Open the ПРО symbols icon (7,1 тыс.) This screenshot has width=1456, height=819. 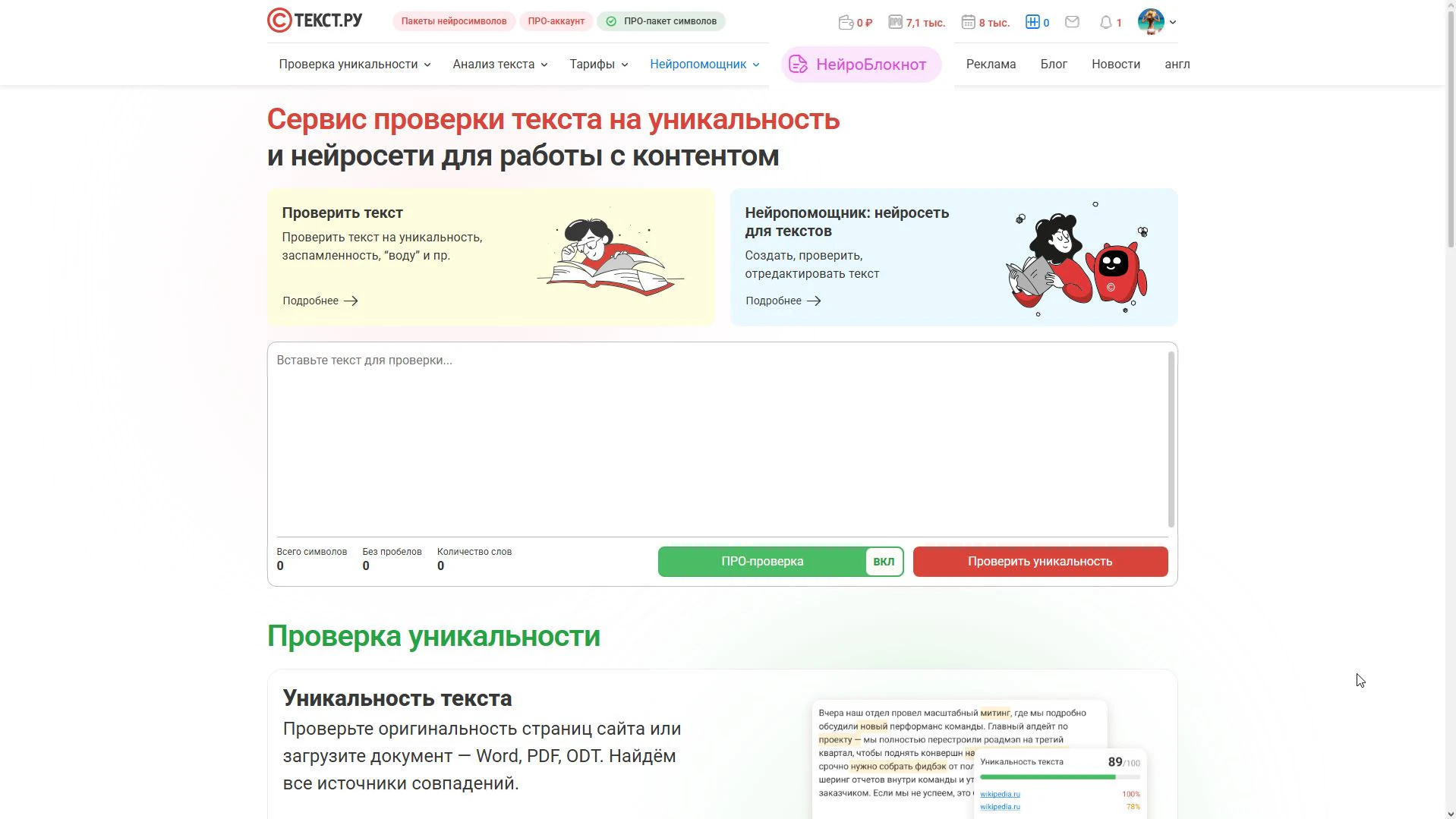click(896, 22)
